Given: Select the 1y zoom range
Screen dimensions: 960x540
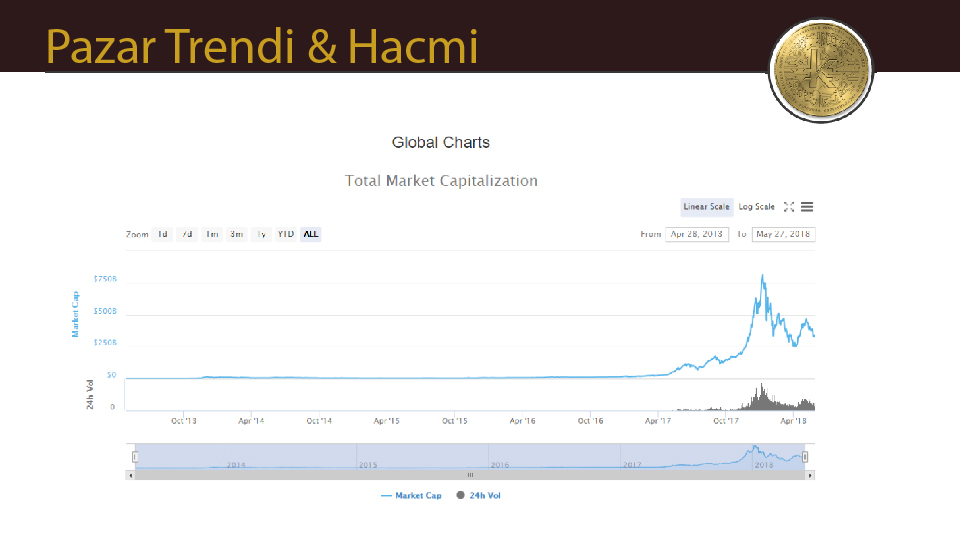Looking at the screenshot, I should coord(261,234).
